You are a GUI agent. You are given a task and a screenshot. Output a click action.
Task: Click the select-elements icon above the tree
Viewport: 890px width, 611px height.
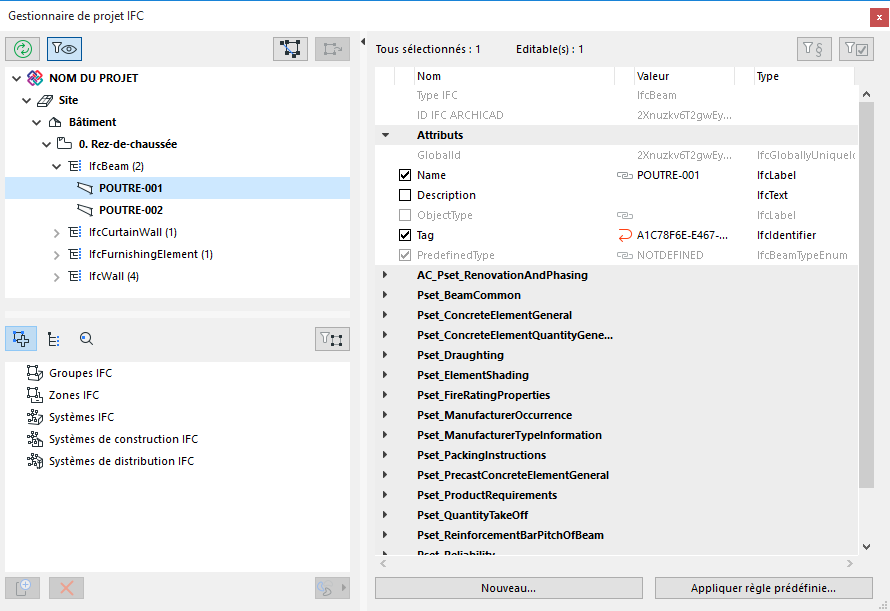[291, 49]
